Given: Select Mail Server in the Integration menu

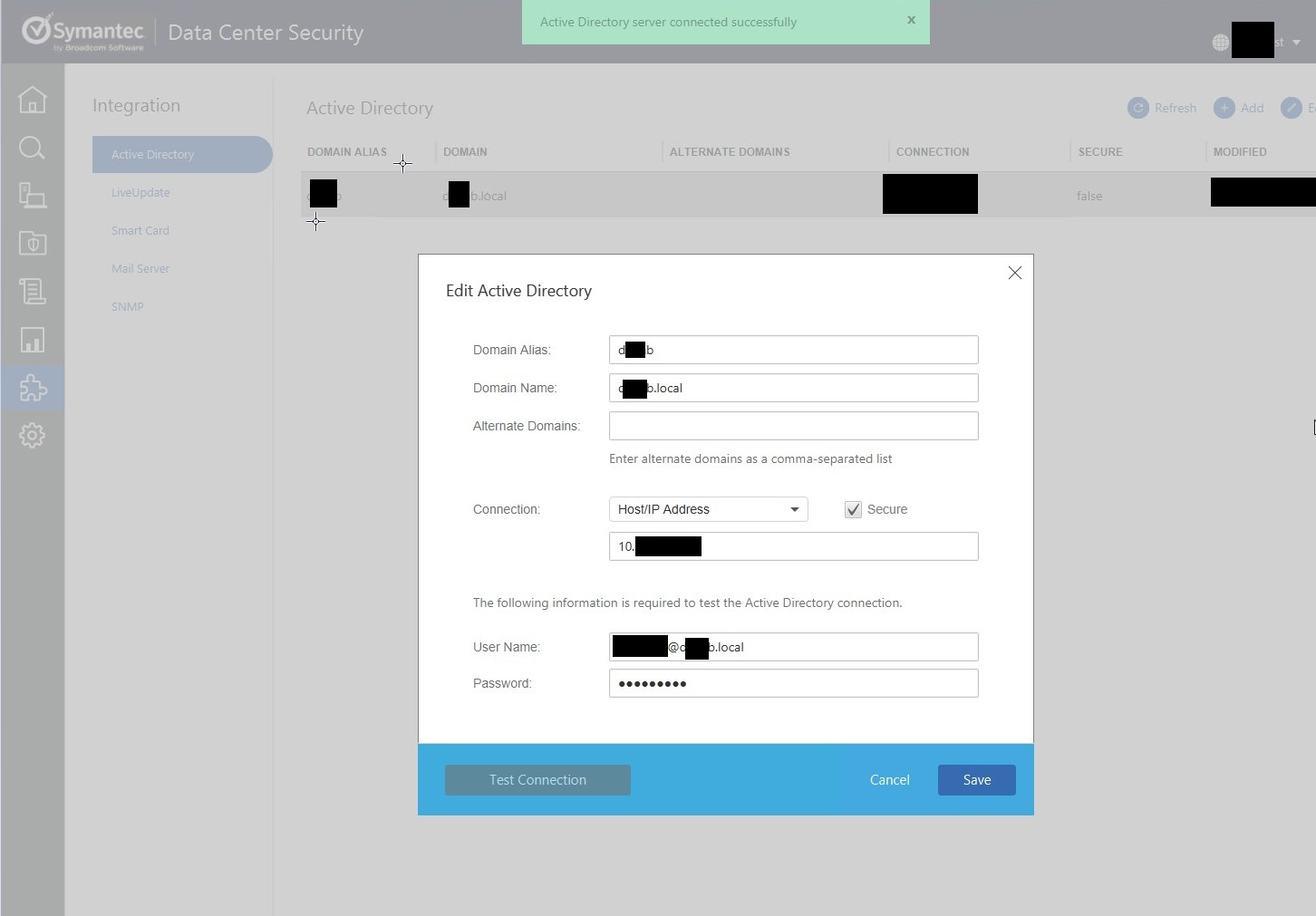Looking at the screenshot, I should pos(140,269).
